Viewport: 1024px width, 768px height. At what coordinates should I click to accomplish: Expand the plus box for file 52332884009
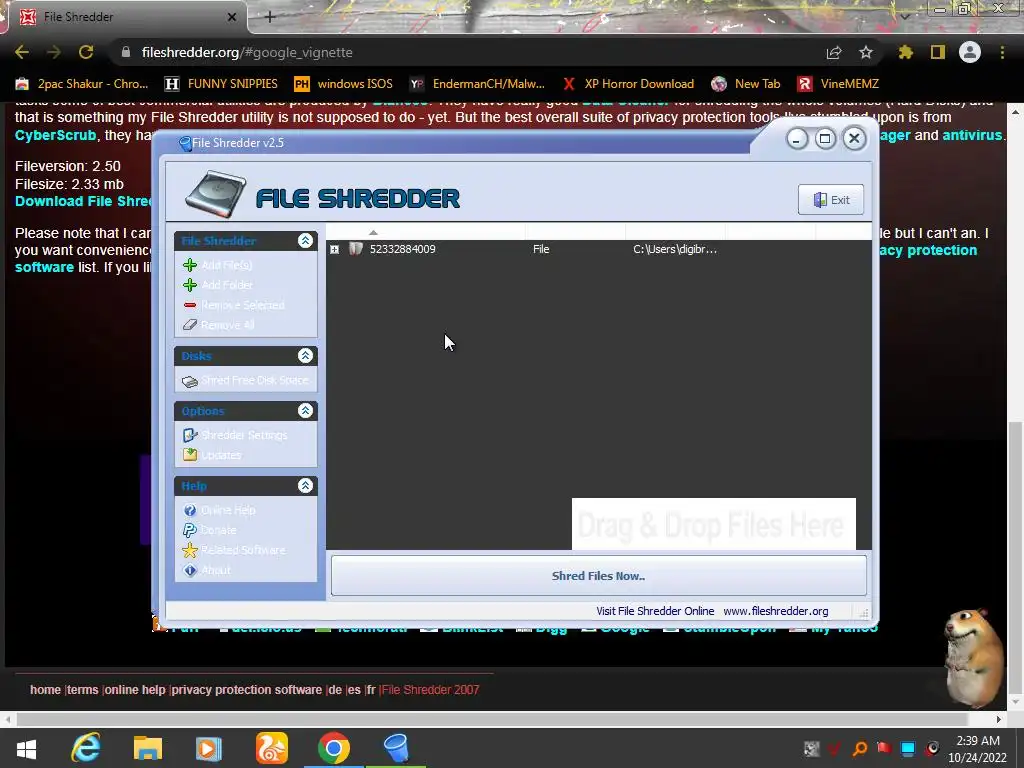click(x=334, y=249)
